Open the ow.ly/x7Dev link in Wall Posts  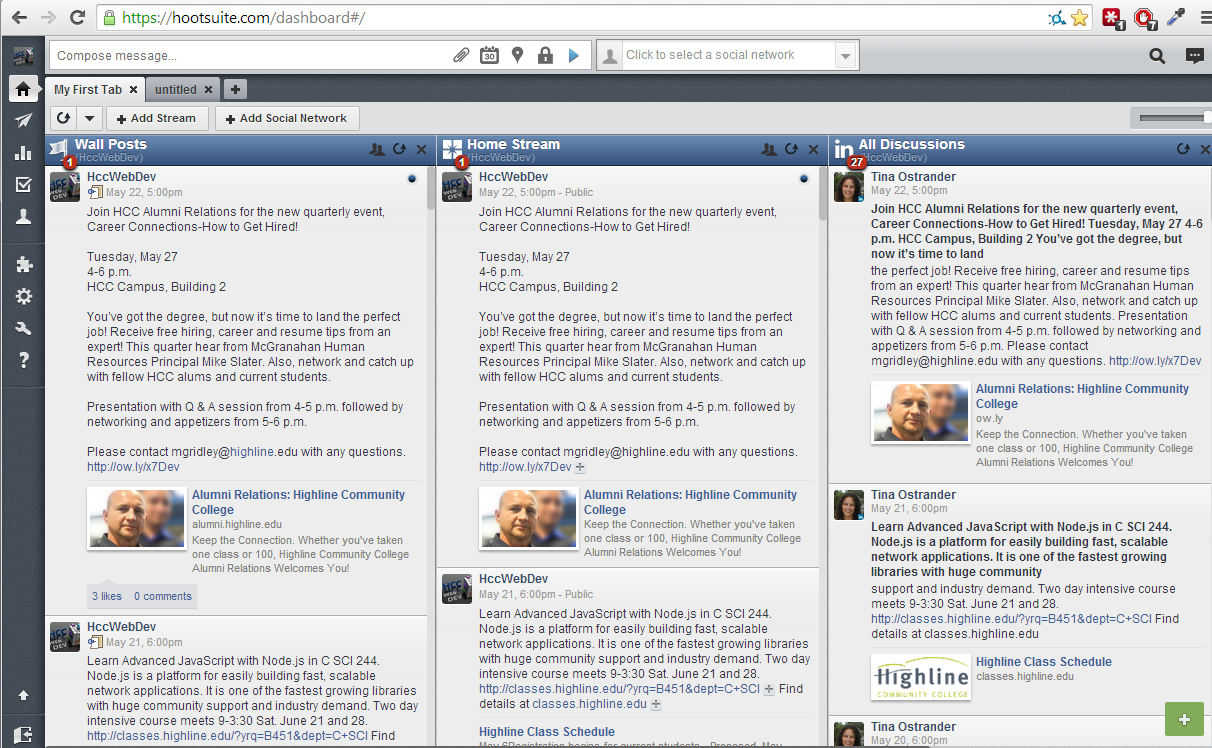pyautogui.click(x=133, y=467)
